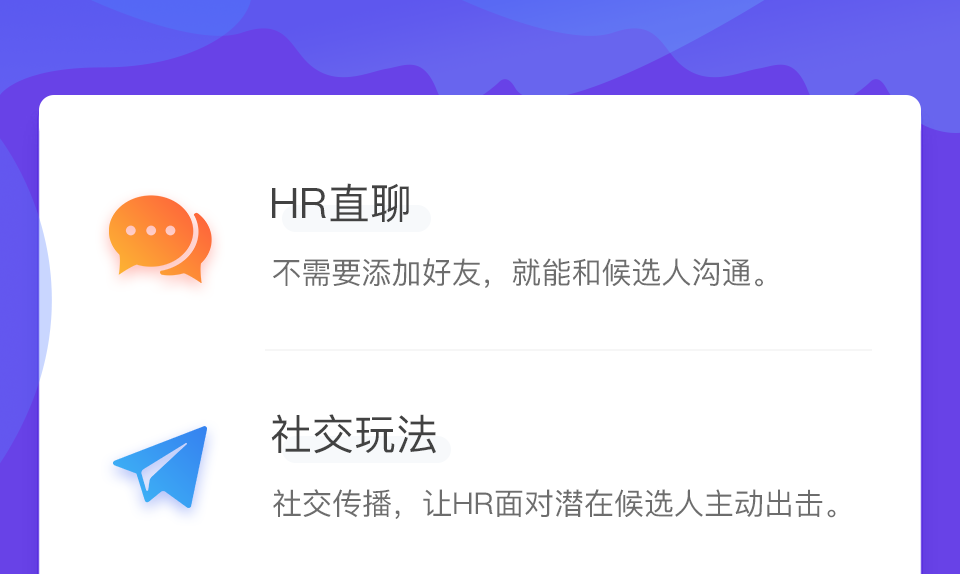Tap the blue paper plane icon
This screenshot has height=574, width=960.
[x=160, y=466]
